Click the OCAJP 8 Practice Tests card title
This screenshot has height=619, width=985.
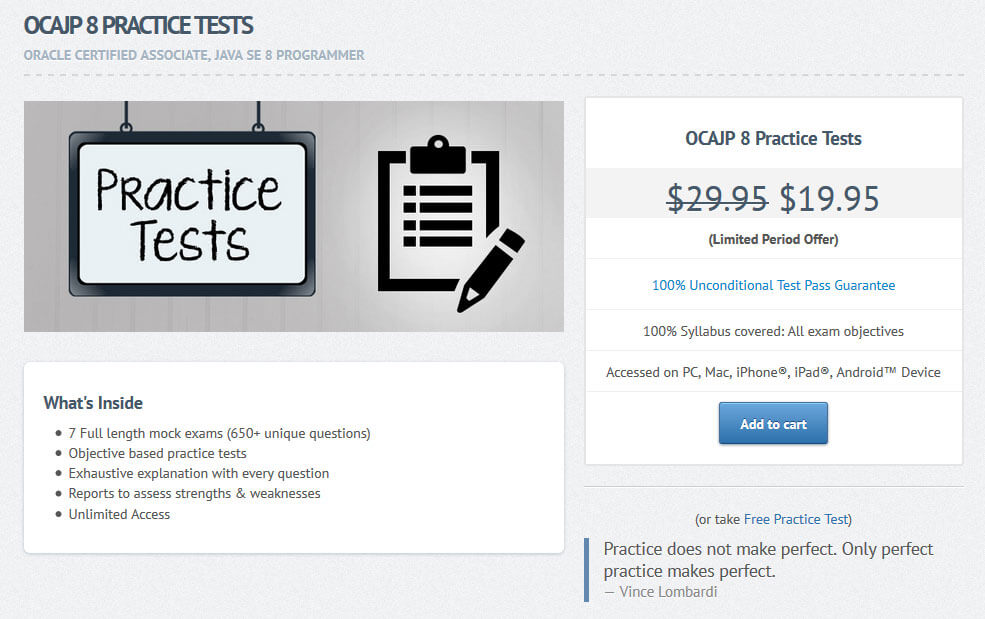(x=773, y=138)
